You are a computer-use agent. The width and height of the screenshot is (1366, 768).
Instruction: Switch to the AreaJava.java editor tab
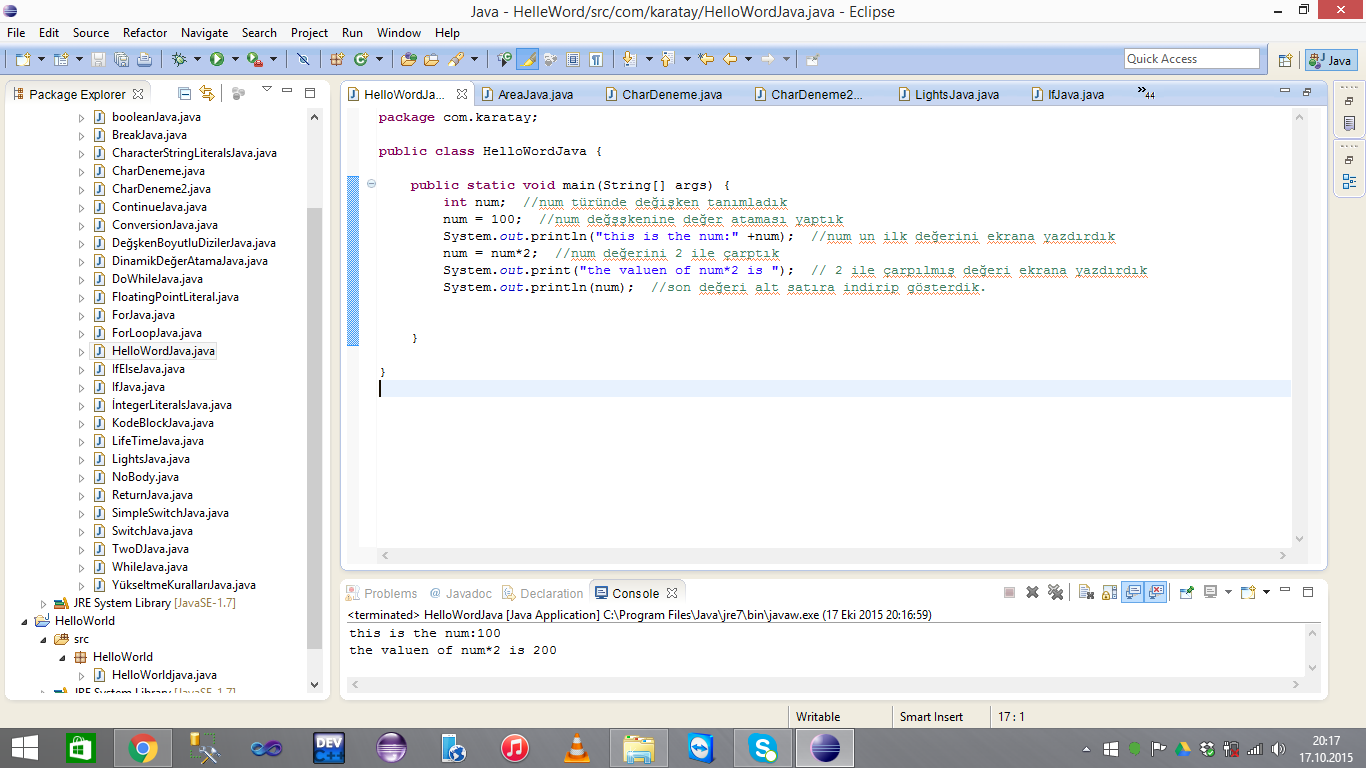click(526, 94)
